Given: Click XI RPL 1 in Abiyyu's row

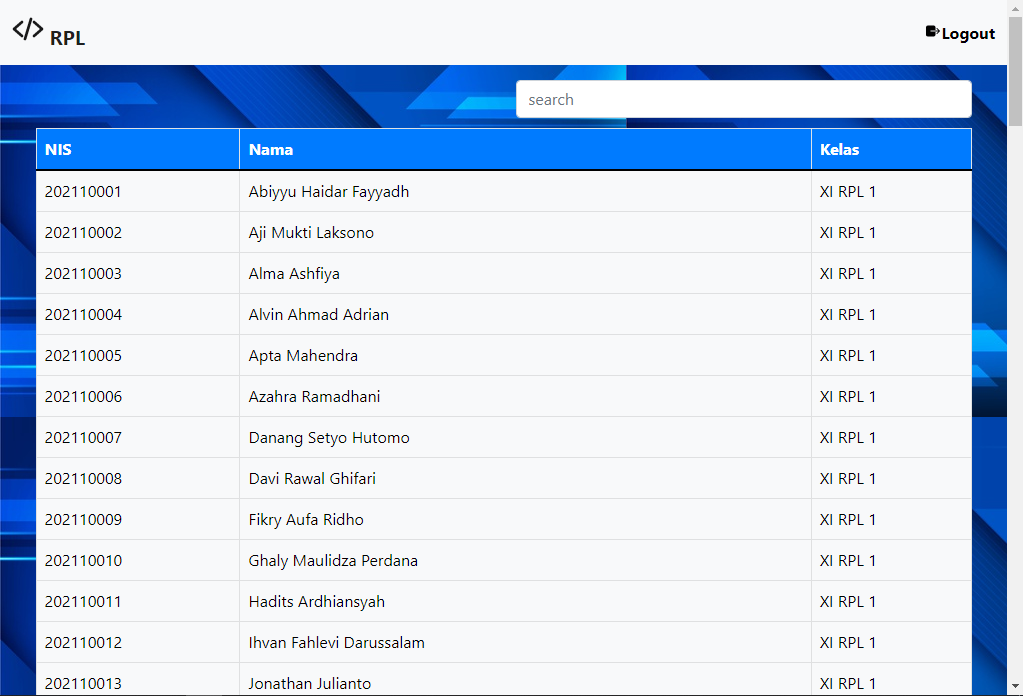Looking at the screenshot, I should [847, 192].
